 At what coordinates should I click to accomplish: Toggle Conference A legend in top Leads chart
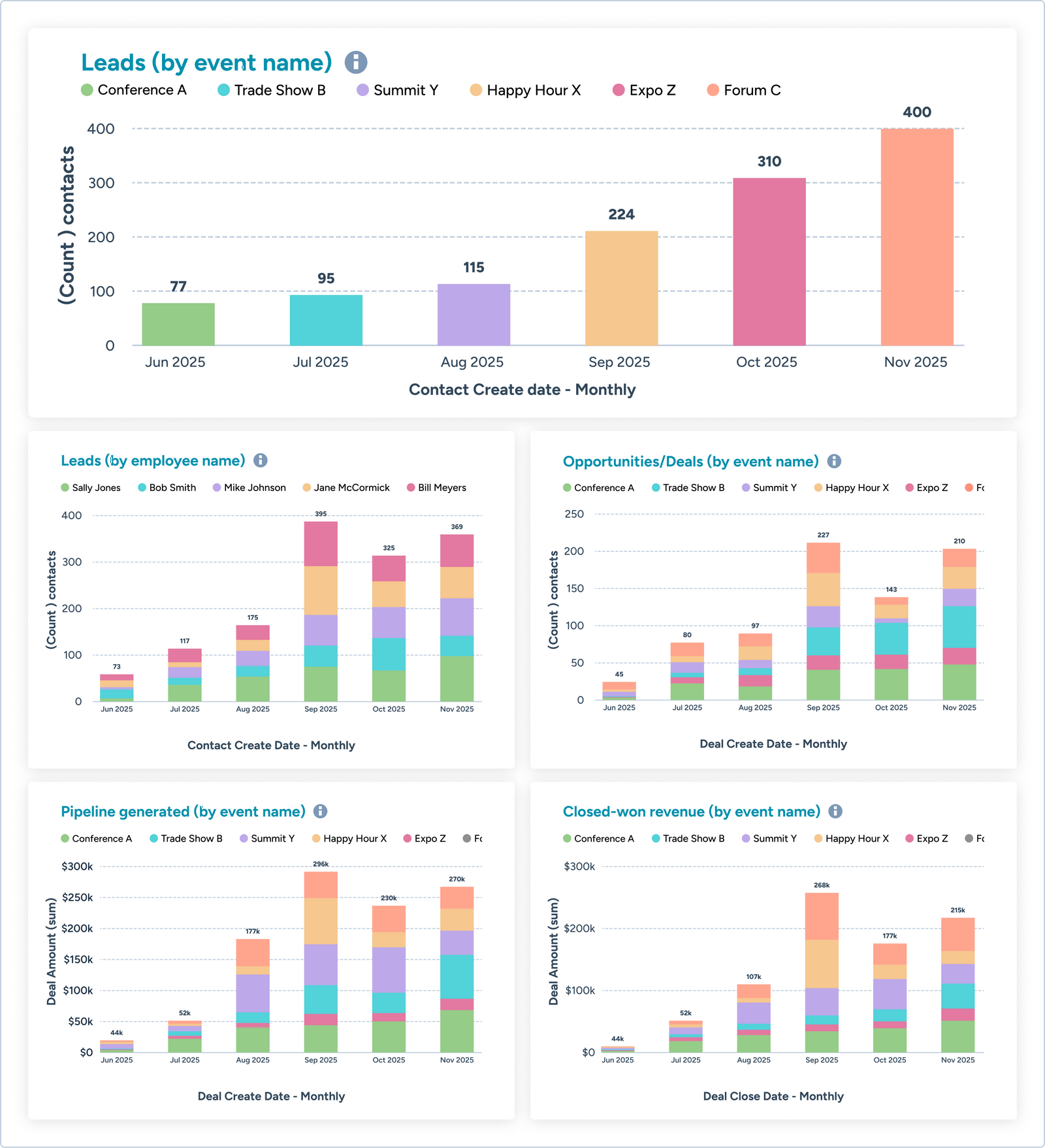point(134,90)
